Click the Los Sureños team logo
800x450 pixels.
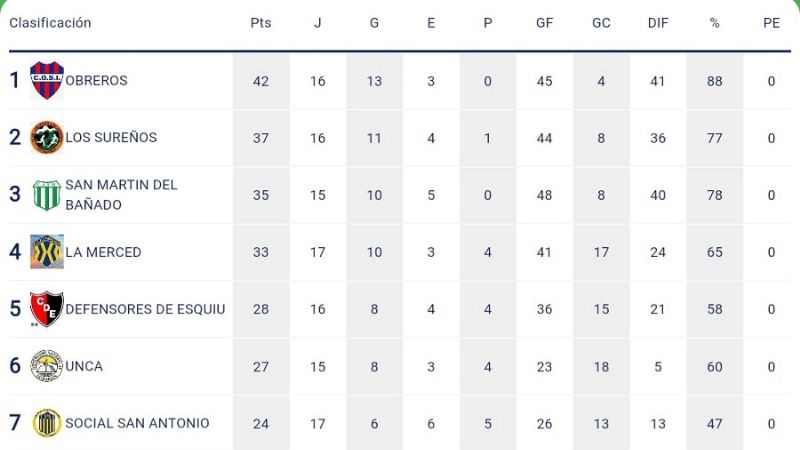[x=47, y=137]
